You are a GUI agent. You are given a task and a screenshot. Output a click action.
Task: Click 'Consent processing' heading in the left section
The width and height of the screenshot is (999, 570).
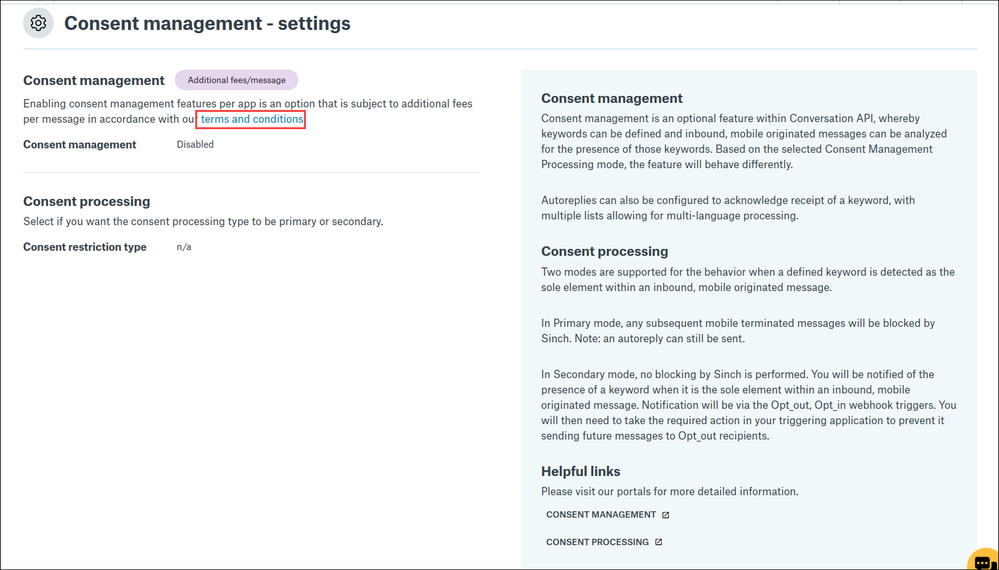[87, 201]
